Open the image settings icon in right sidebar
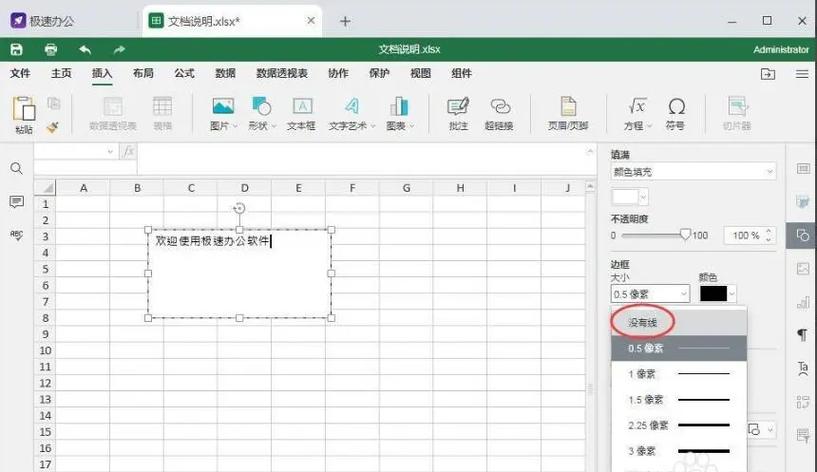 803,269
